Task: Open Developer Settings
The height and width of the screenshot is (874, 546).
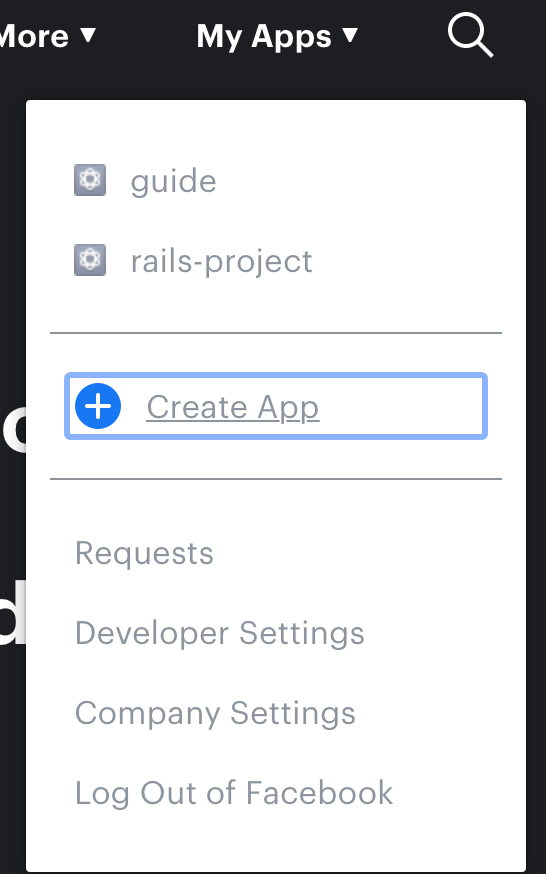Action: [x=220, y=633]
